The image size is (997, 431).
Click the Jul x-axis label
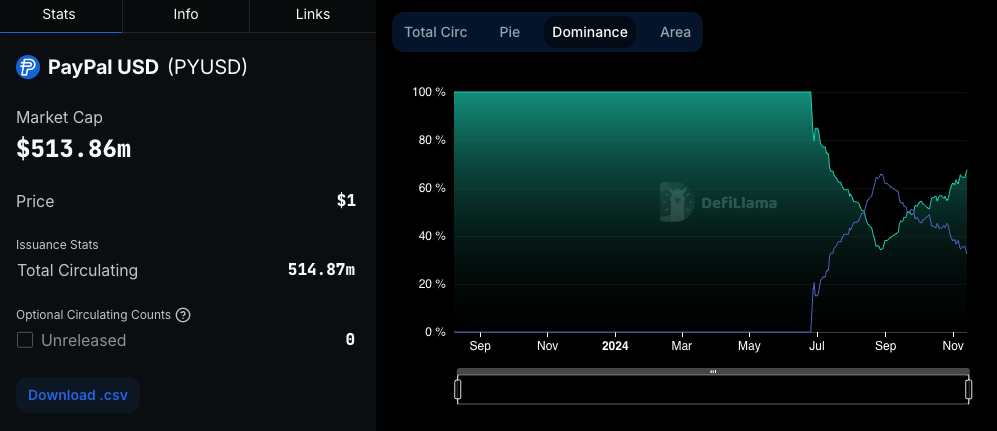(817, 346)
